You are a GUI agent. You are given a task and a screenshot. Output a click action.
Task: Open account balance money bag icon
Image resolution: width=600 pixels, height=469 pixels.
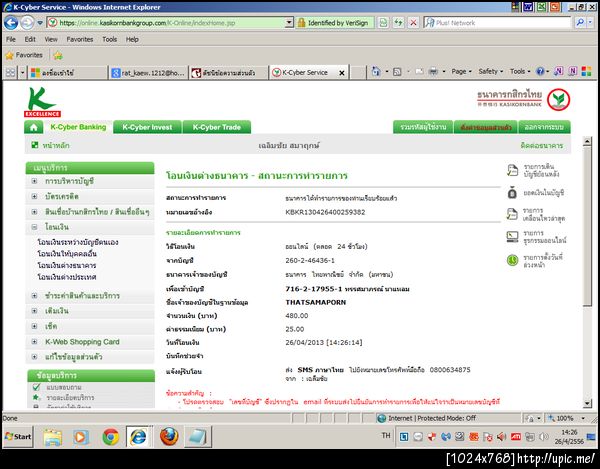512,193
